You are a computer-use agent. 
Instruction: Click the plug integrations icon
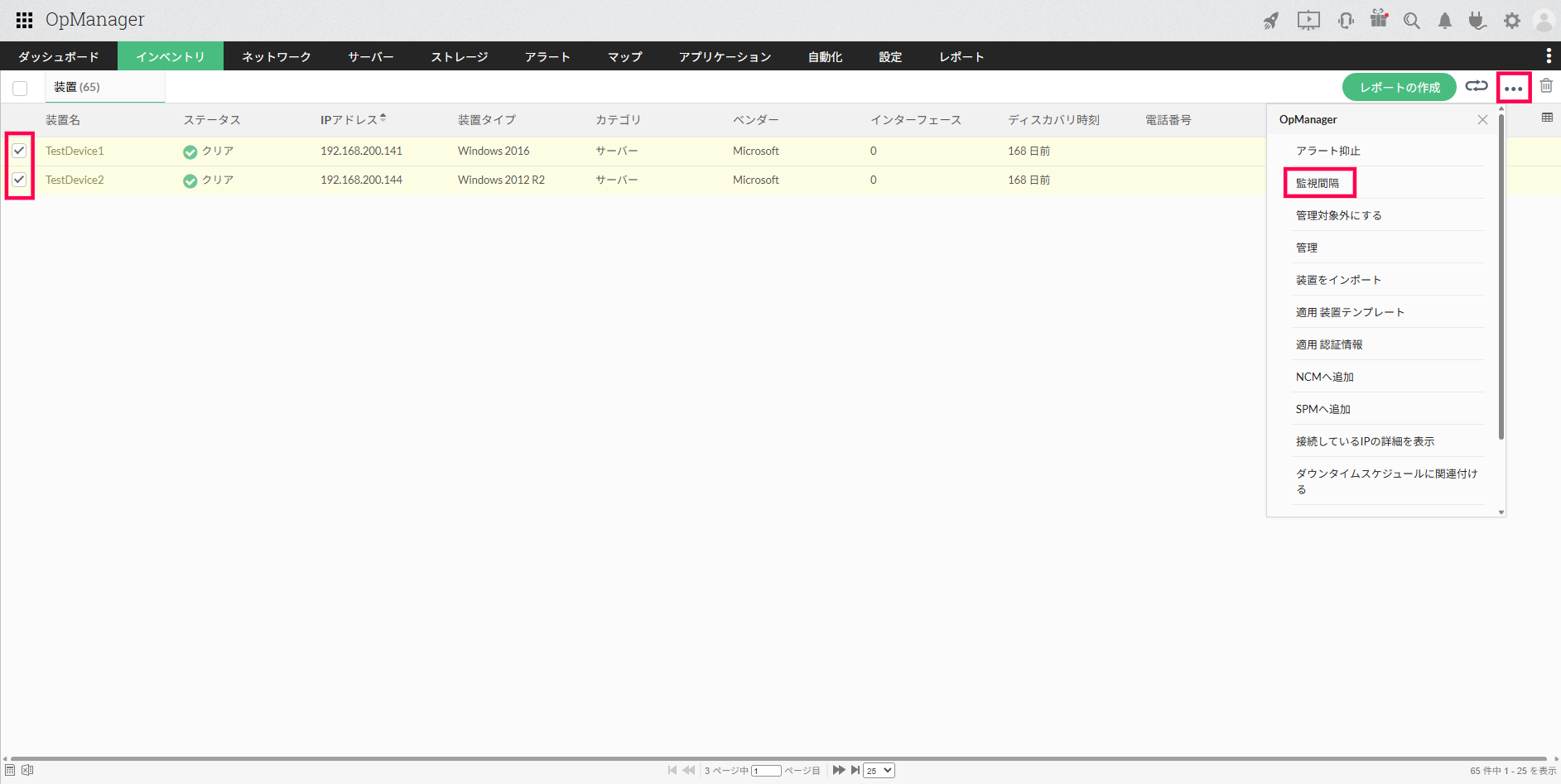[1477, 21]
